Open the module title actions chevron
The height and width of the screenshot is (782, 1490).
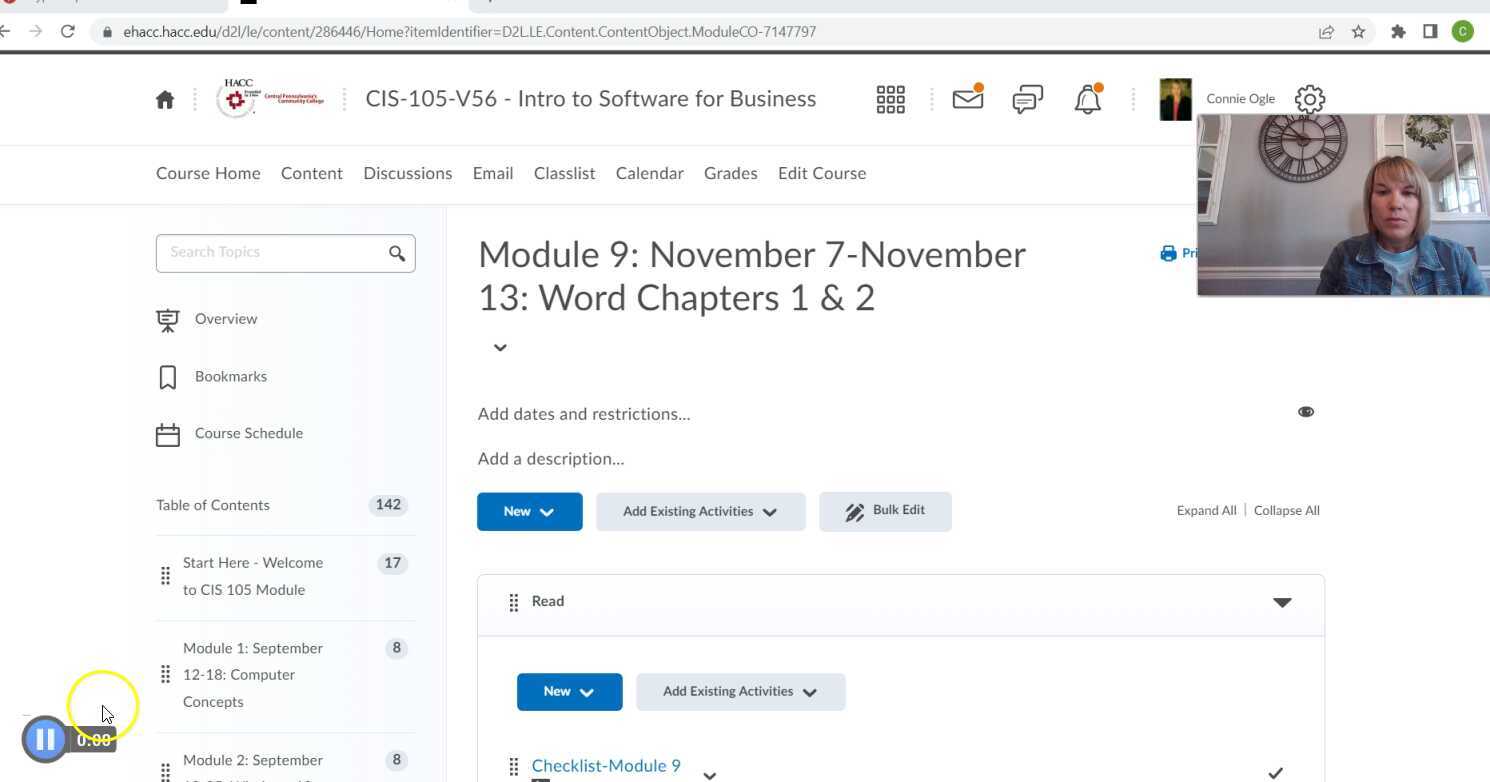500,347
